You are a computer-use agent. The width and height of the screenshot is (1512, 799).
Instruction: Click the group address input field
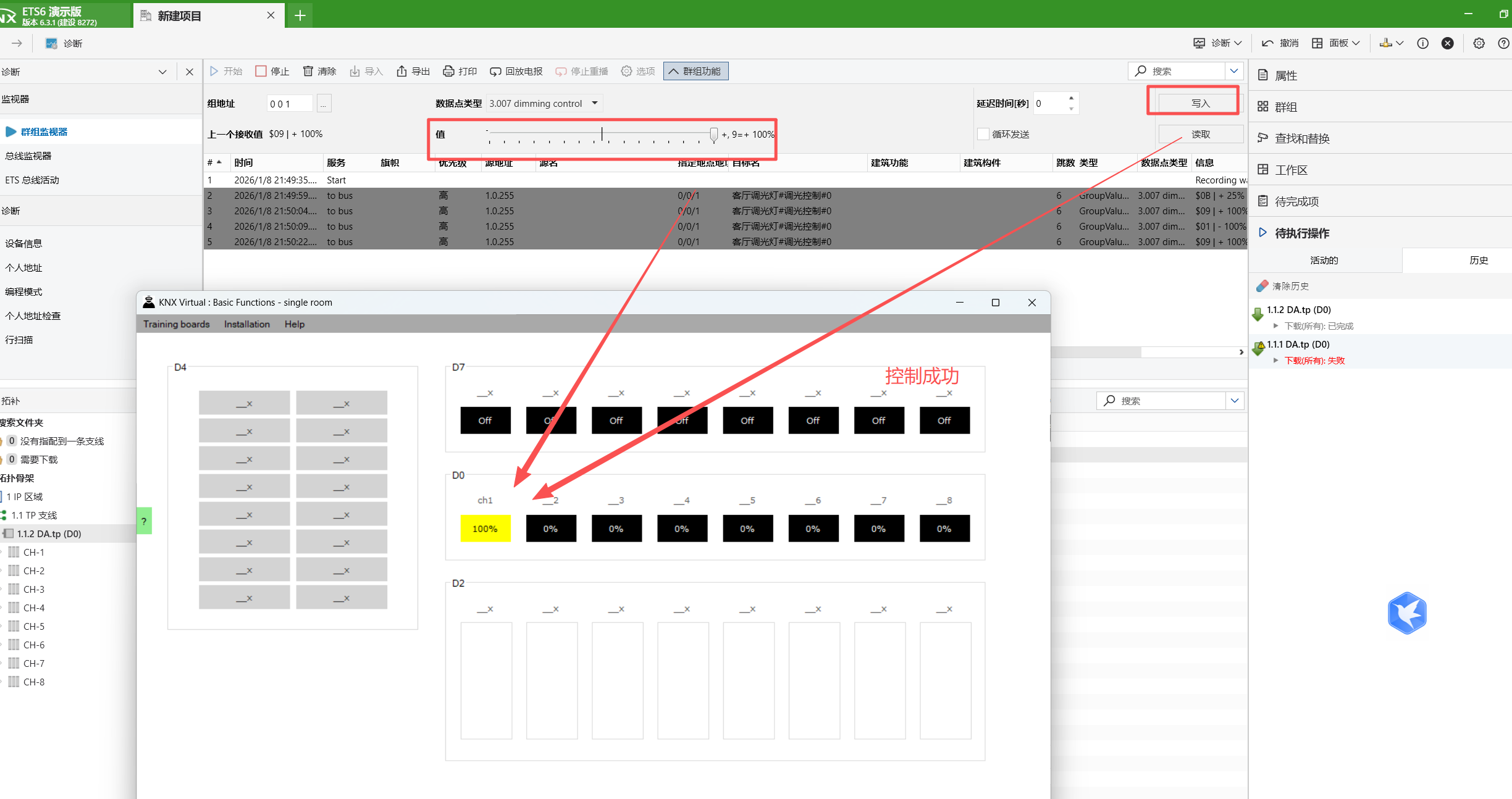[x=290, y=104]
